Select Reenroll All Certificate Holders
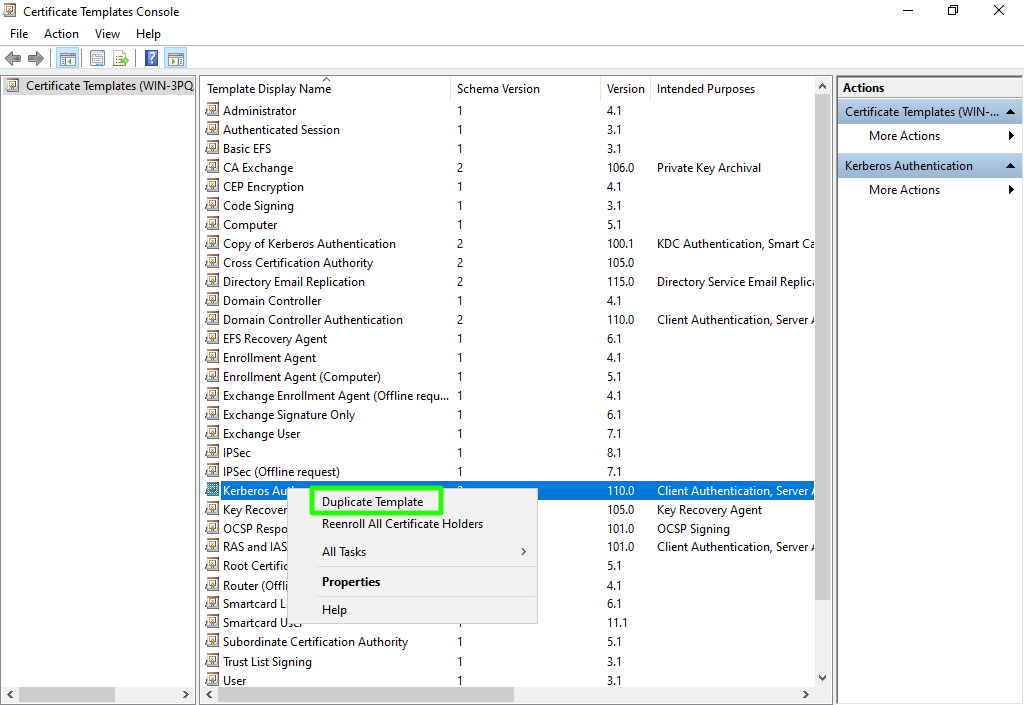This screenshot has height=705, width=1024. pos(402,524)
